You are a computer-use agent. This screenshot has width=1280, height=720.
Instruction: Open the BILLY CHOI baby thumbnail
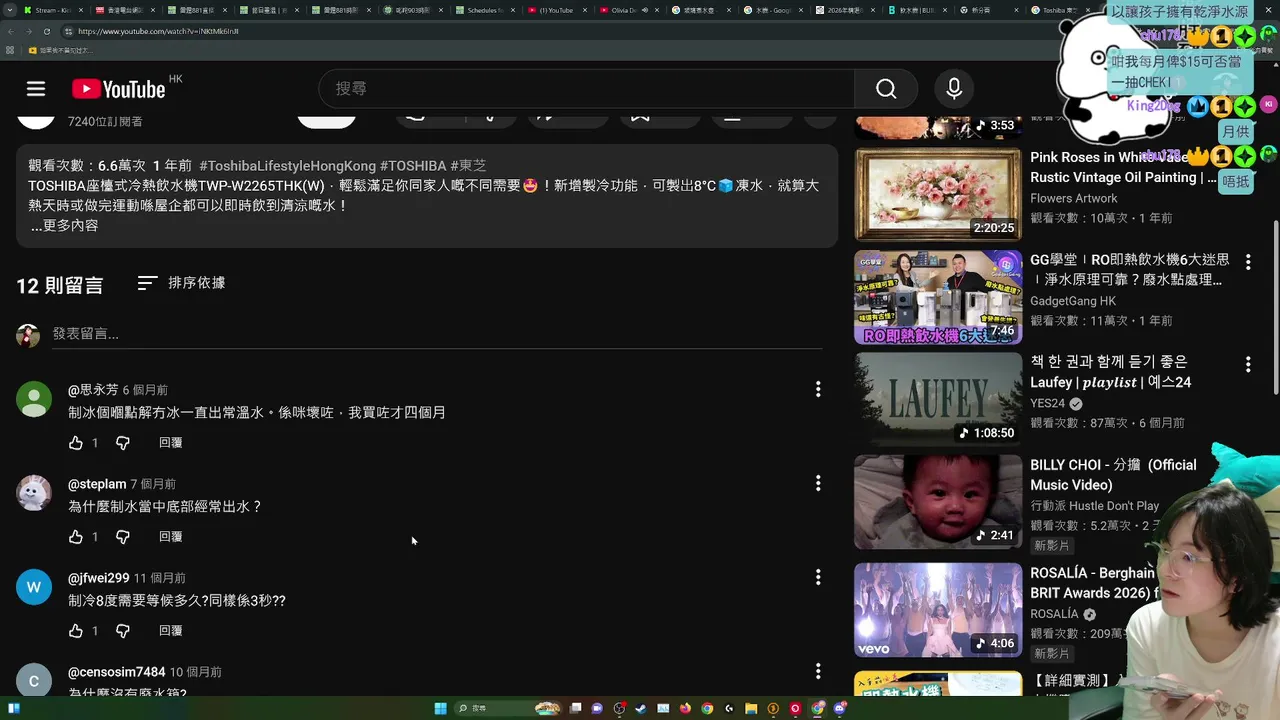click(938, 502)
